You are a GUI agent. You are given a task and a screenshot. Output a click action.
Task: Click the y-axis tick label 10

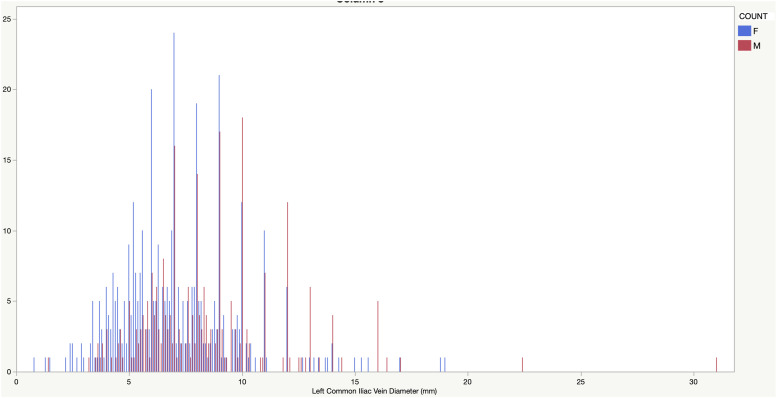coord(7,230)
